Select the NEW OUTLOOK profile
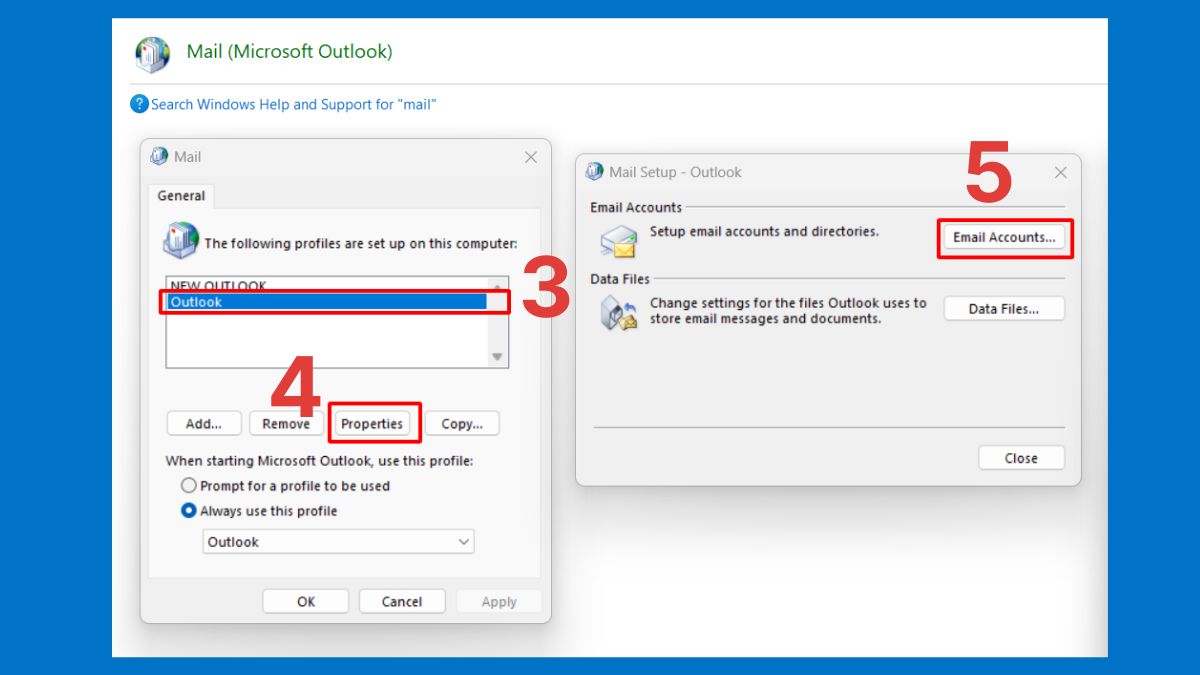The image size is (1200, 675). (x=326, y=285)
